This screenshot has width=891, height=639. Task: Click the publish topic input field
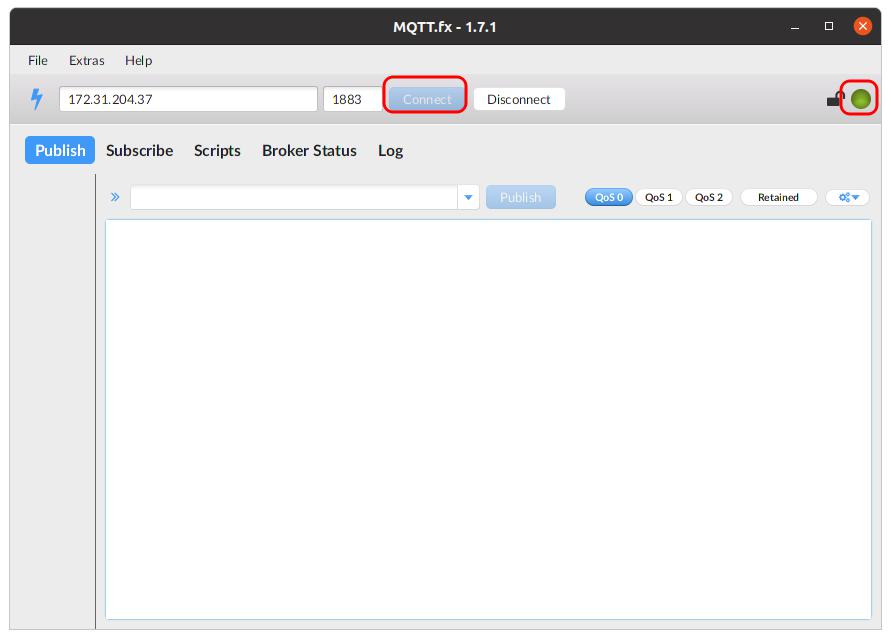pos(294,197)
